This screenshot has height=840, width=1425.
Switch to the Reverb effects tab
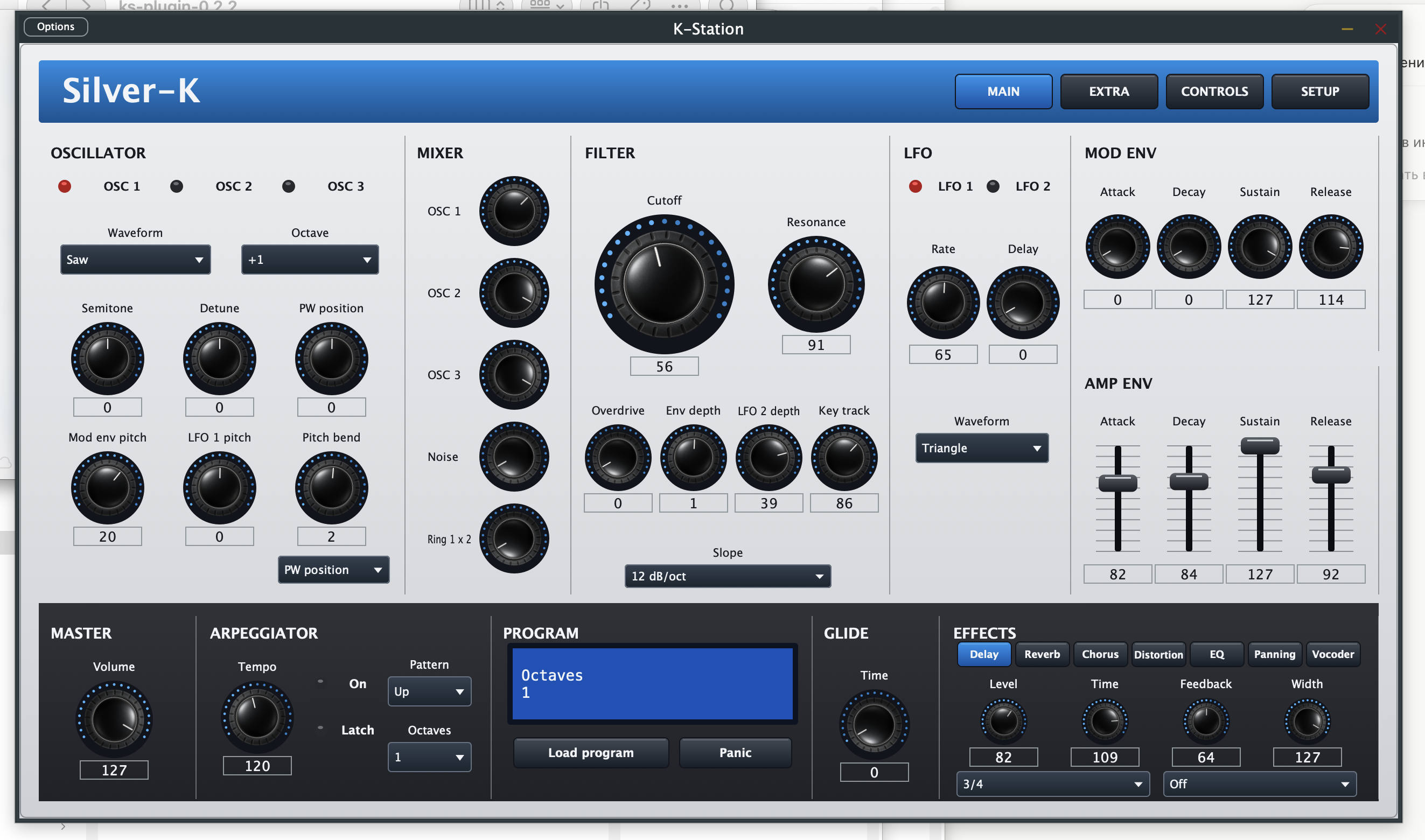1042,654
